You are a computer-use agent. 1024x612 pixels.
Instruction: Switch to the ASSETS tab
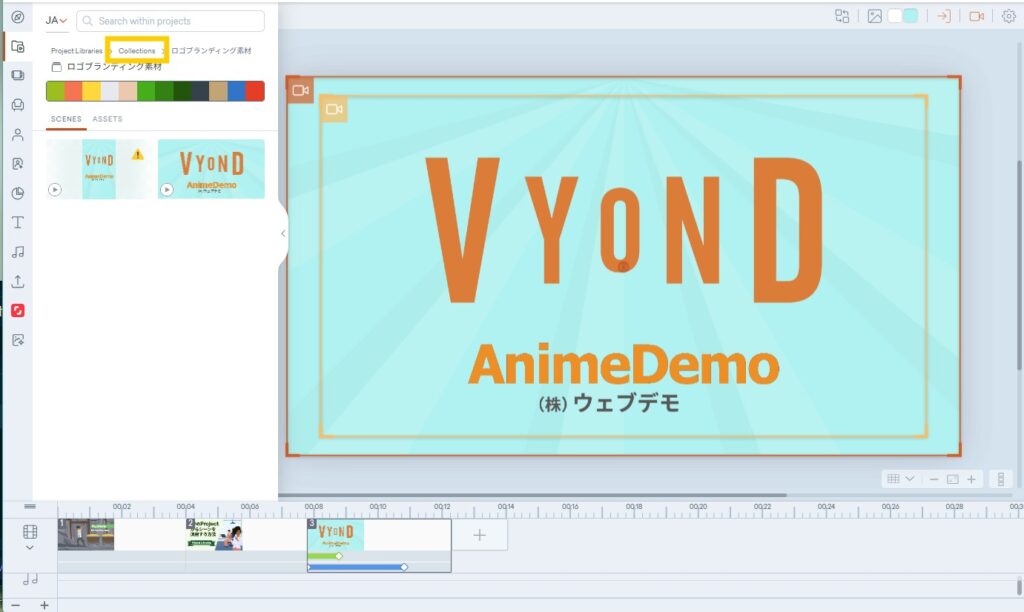coord(107,119)
